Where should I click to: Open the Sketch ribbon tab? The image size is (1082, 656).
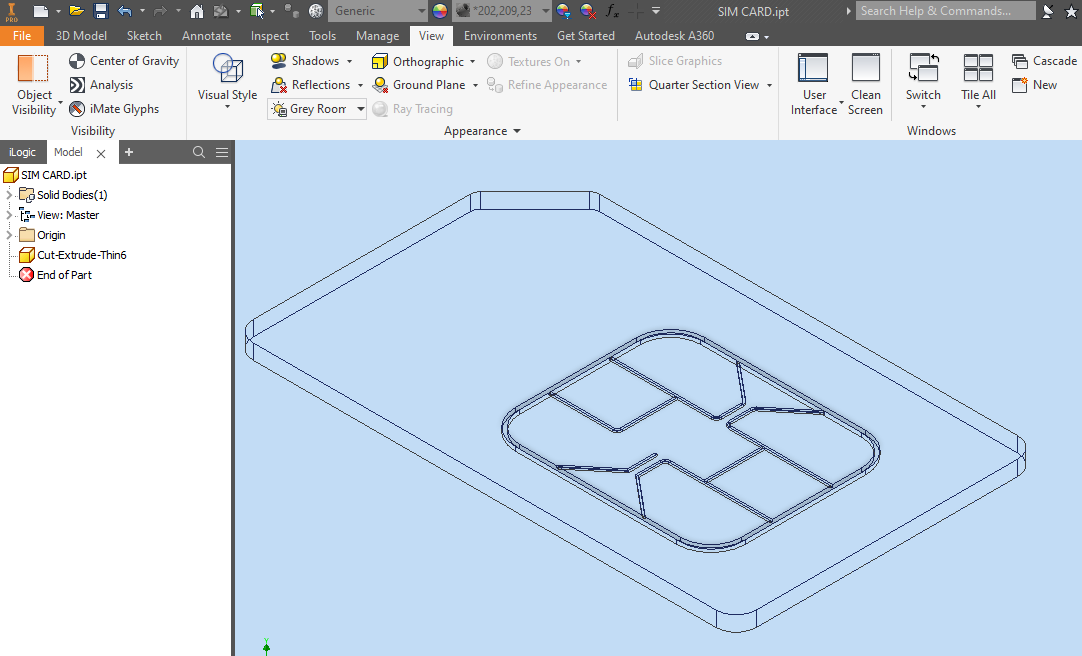pos(144,36)
